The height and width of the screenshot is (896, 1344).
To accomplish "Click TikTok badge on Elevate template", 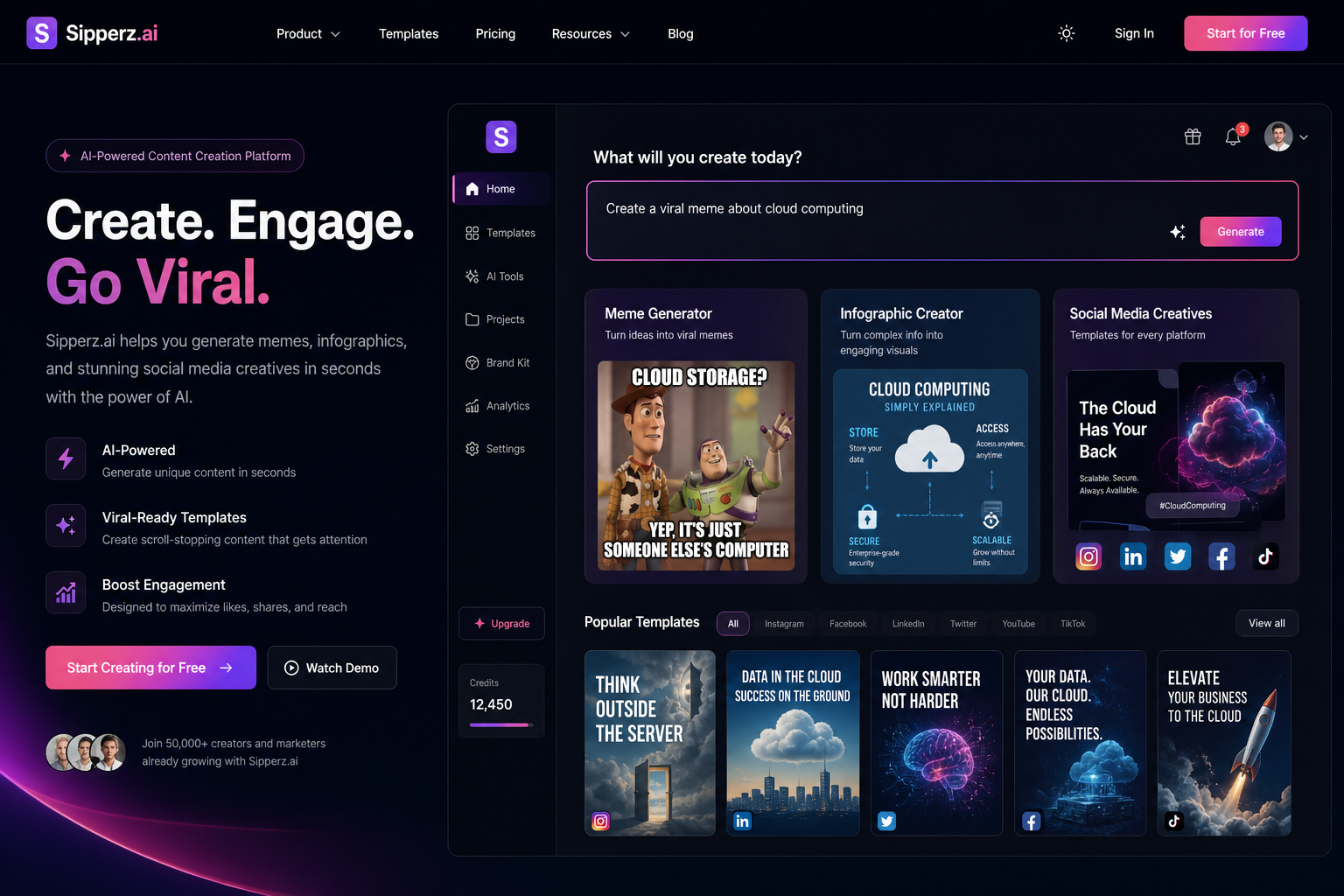I will [x=1174, y=822].
